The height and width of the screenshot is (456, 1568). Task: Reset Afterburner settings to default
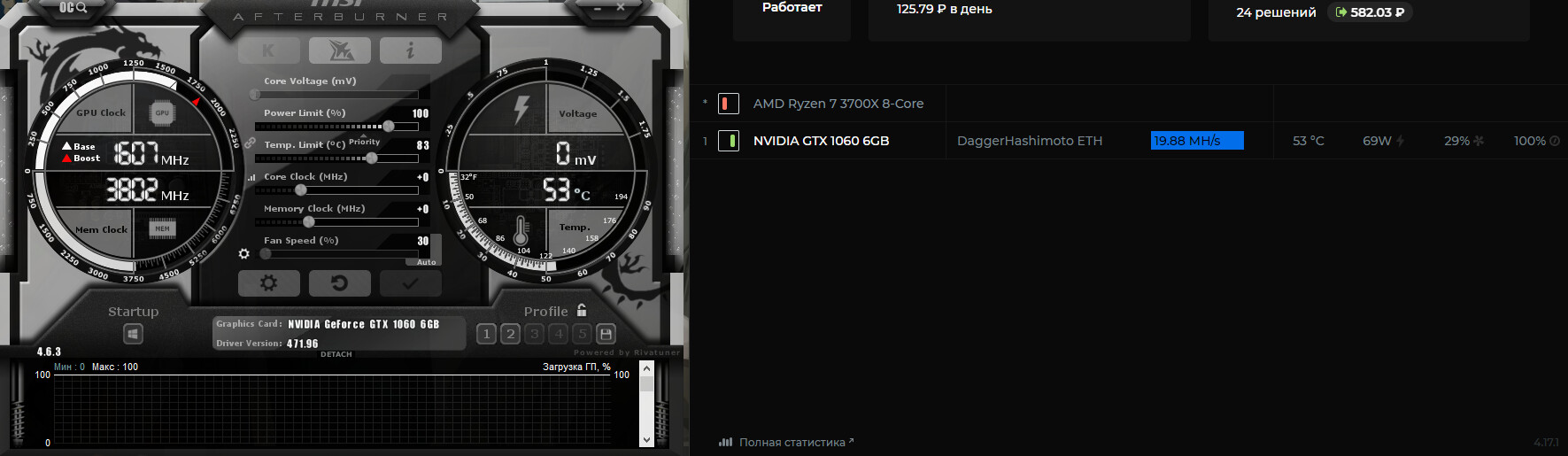coord(339,283)
